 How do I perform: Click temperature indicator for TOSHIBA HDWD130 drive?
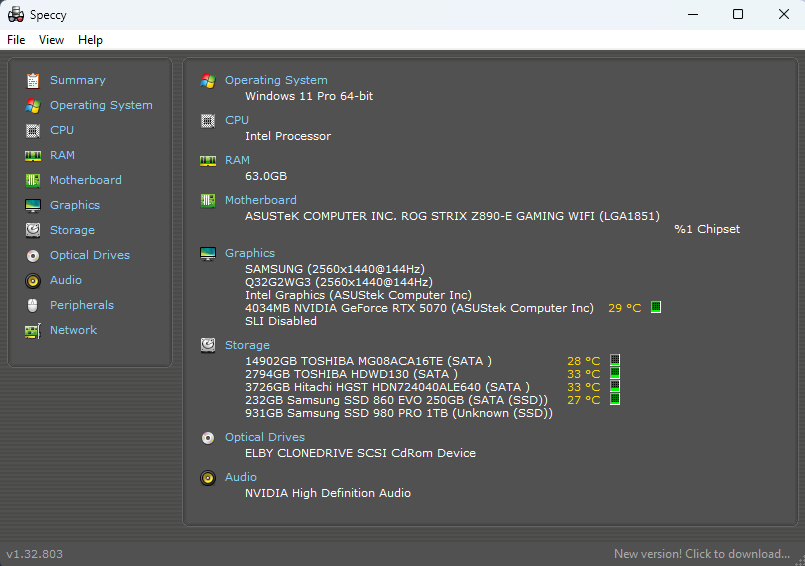(x=615, y=373)
